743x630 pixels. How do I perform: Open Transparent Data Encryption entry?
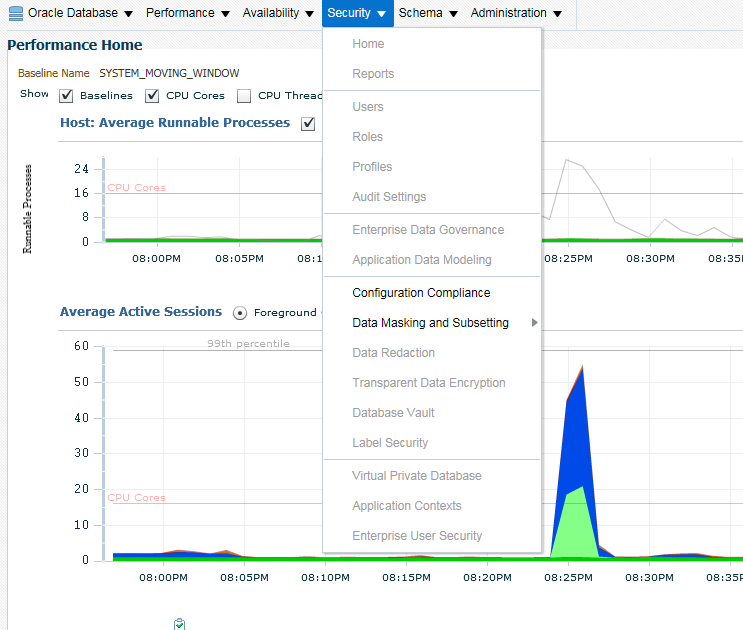[x=429, y=383]
